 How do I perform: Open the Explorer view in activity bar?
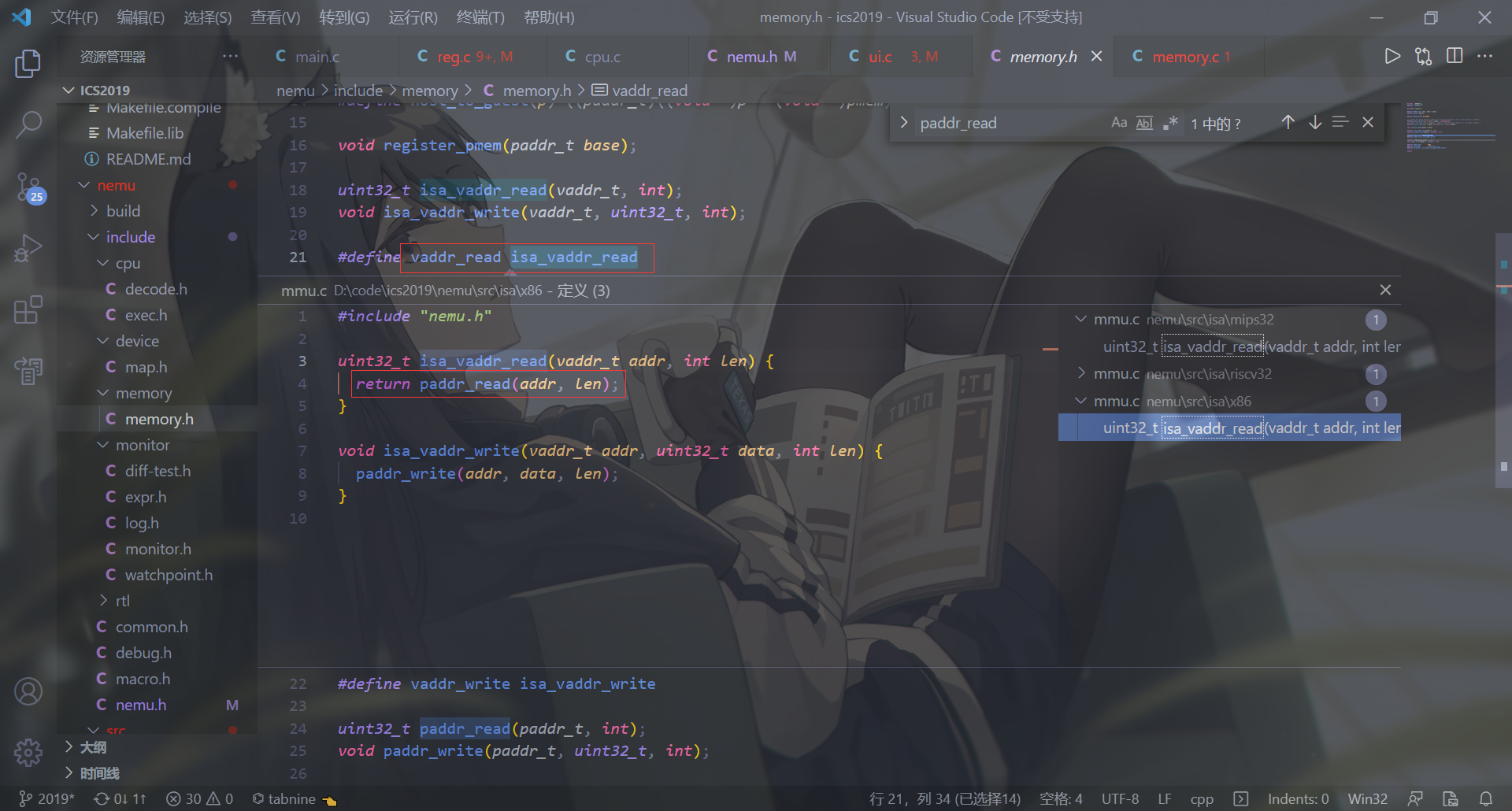[28, 63]
